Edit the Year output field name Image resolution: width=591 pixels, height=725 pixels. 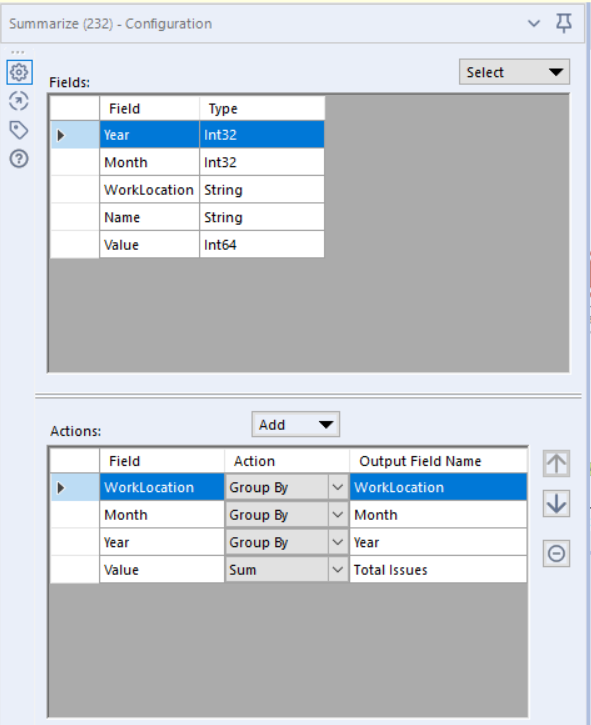click(438, 542)
